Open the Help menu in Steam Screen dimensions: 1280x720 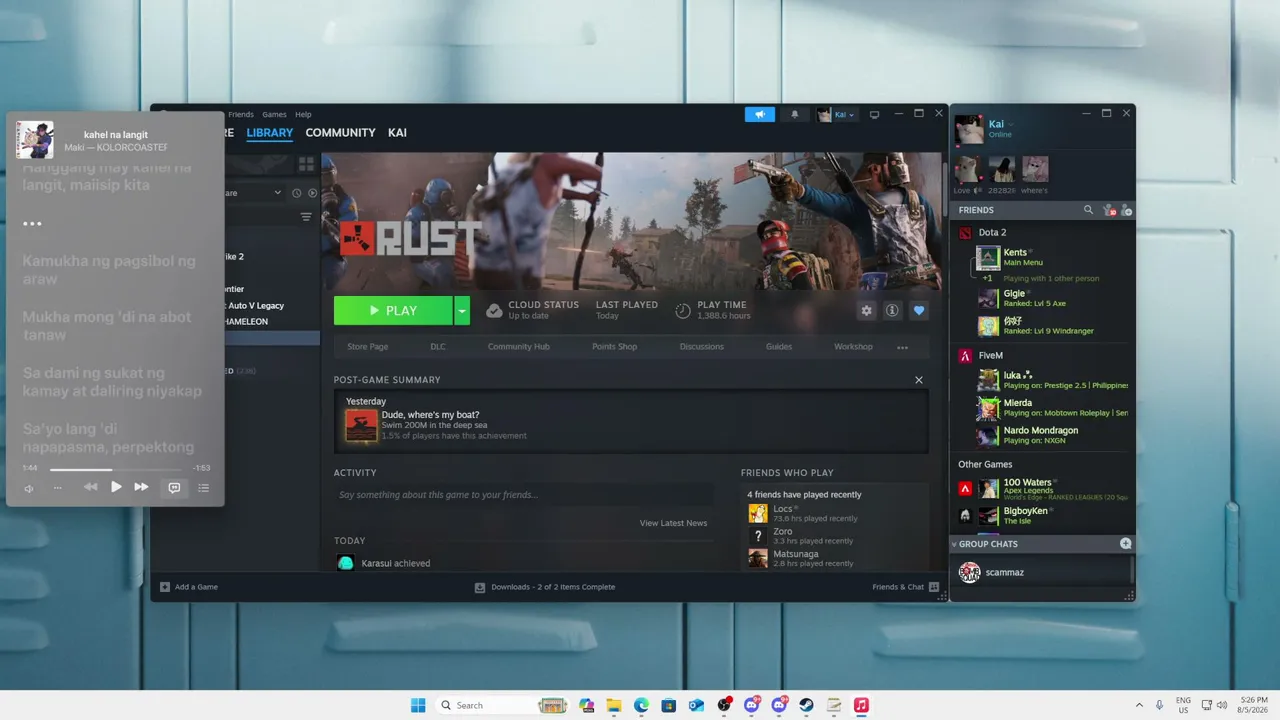click(303, 114)
